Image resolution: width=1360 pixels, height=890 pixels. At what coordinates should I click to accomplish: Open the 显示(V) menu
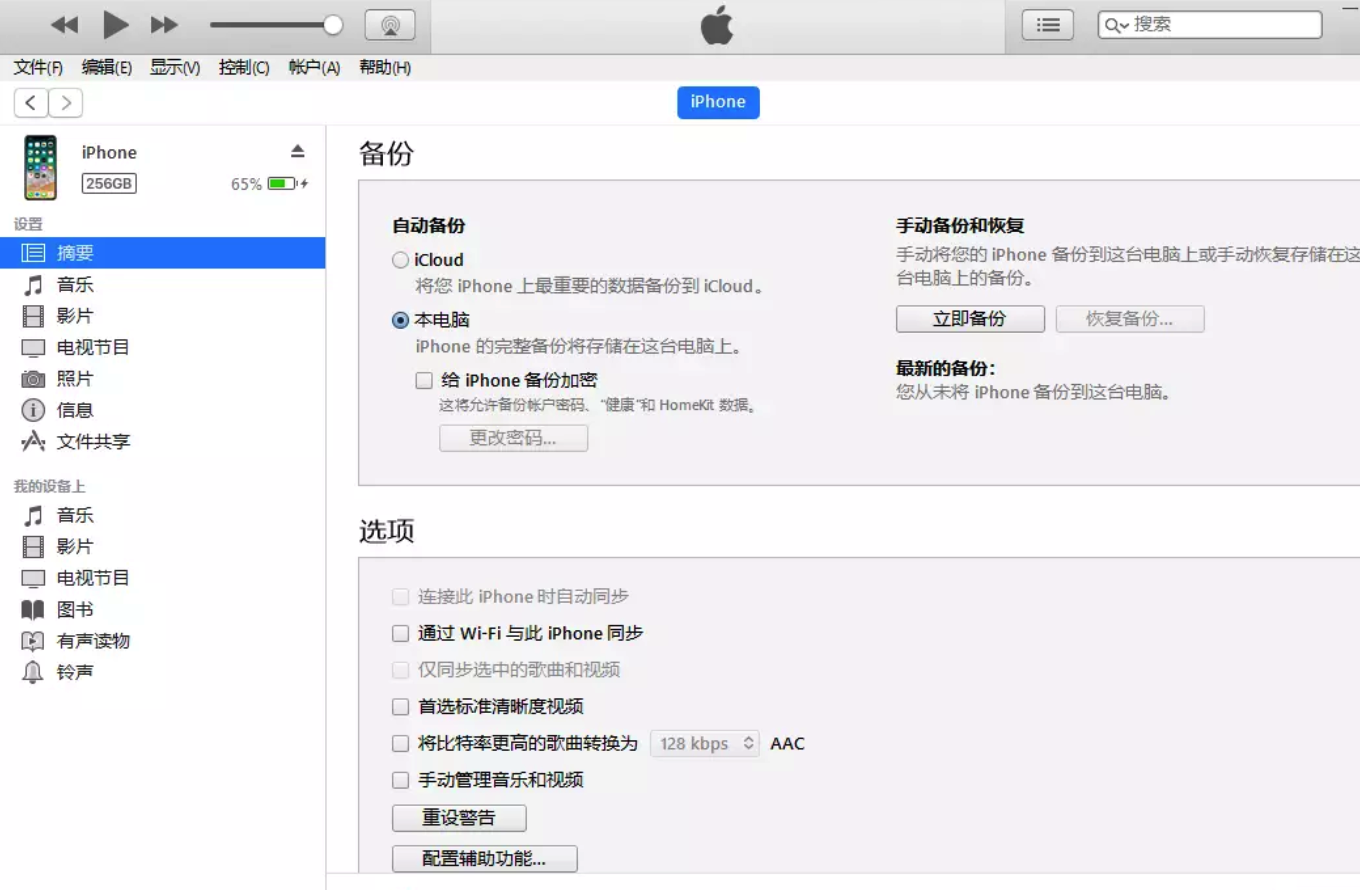175,68
